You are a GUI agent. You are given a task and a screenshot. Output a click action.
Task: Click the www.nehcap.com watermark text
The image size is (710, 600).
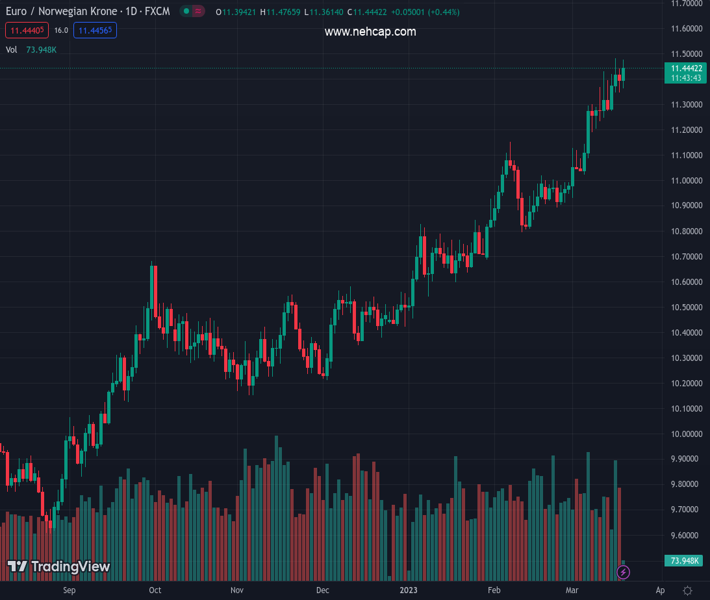pyautogui.click(x=370, y=32)
